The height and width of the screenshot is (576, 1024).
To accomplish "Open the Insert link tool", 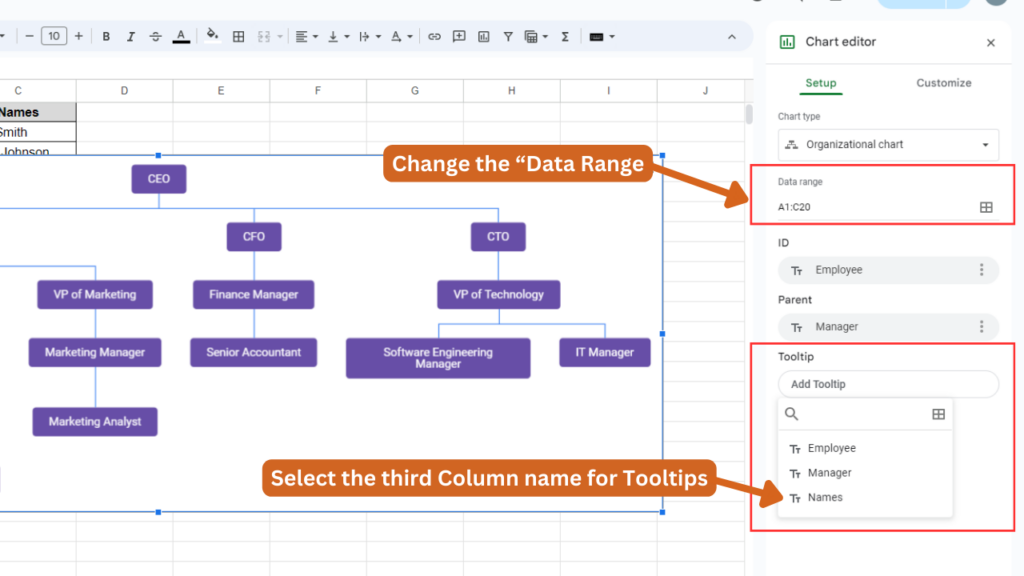I will (434, 36).
